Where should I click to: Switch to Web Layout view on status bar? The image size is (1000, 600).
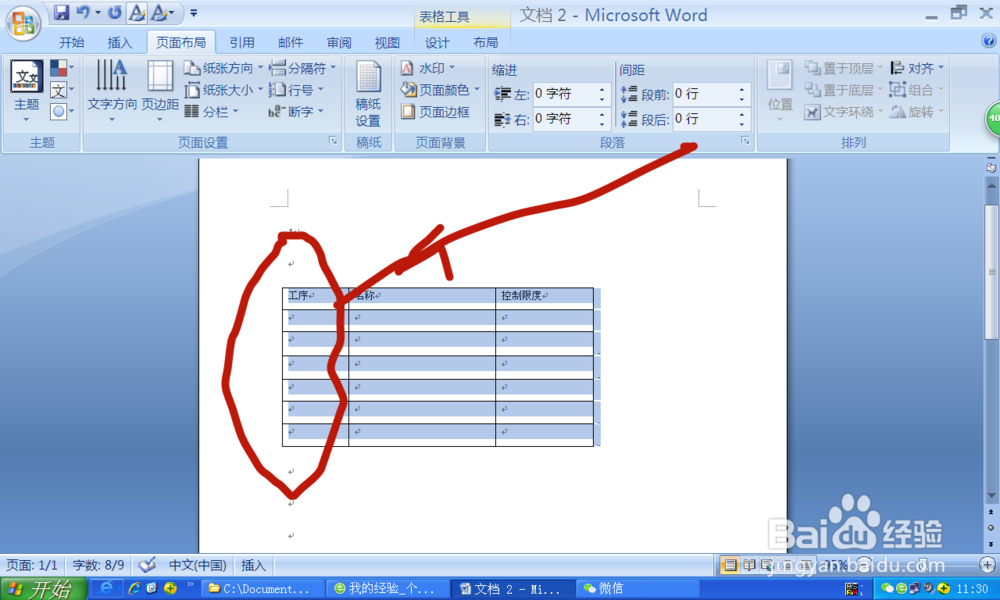pos(766,564)
